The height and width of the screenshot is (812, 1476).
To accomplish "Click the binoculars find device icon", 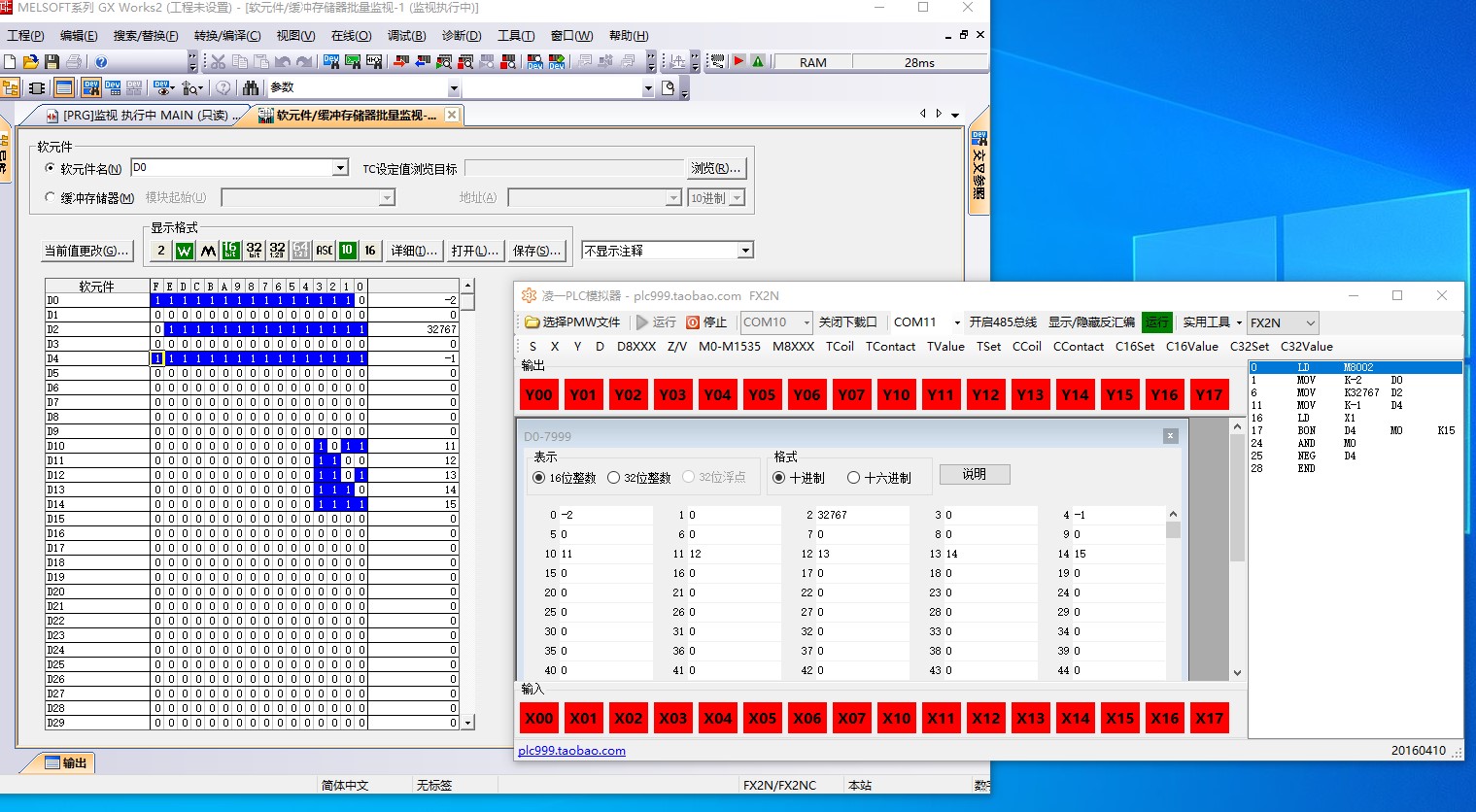I will pyautogui.click(x=251, y=88).
